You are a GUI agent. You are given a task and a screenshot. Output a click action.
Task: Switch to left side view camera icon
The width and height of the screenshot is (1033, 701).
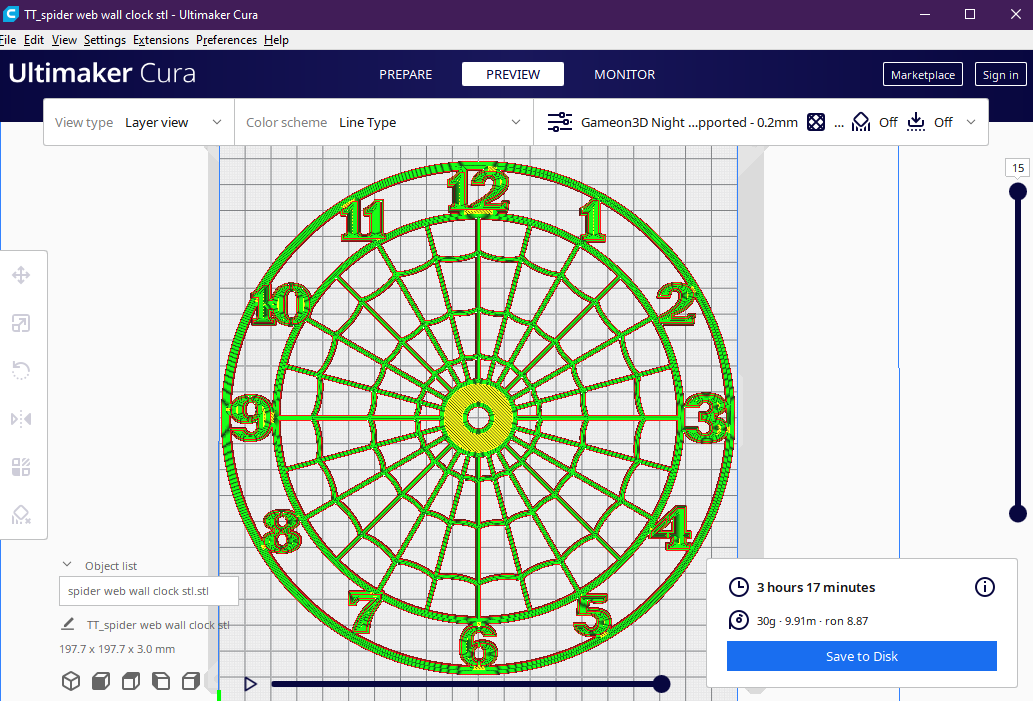pos(161,681)
